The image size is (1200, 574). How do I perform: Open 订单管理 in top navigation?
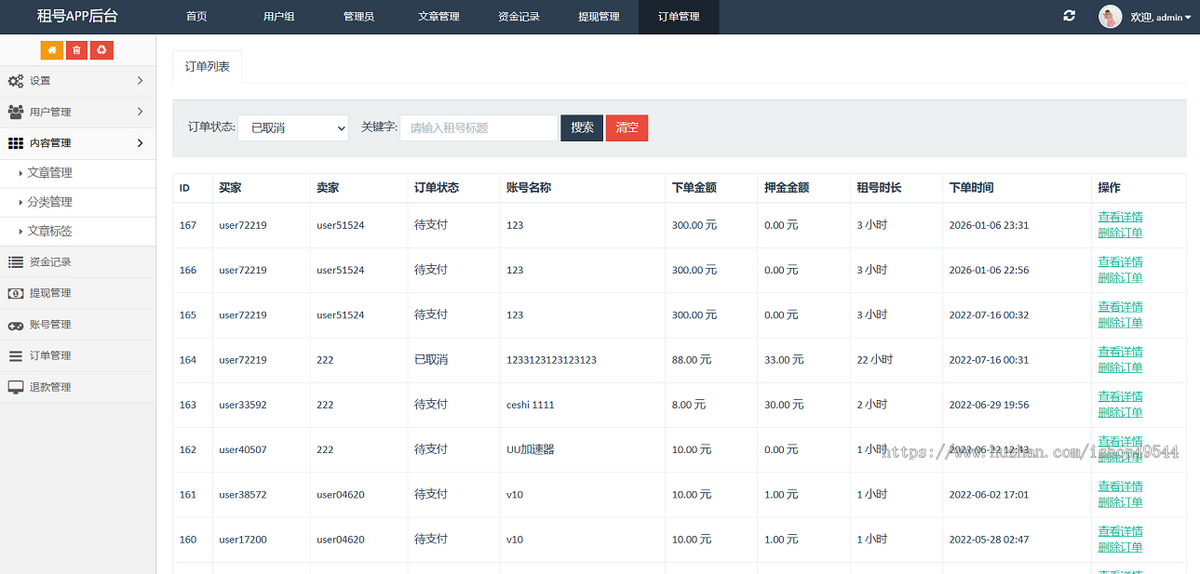click(x=679, y=17)
